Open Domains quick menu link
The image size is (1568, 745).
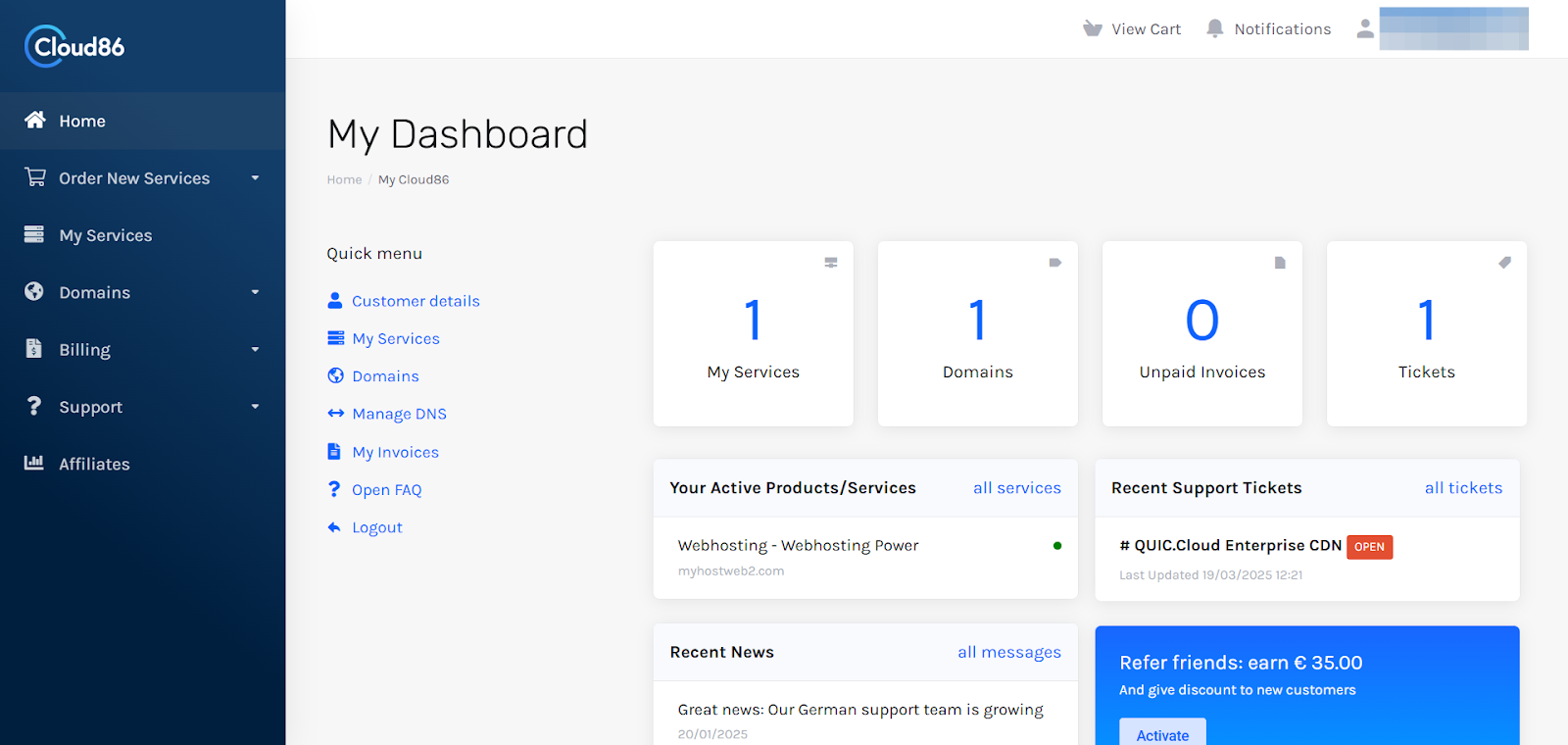click(x=385, y=376)
